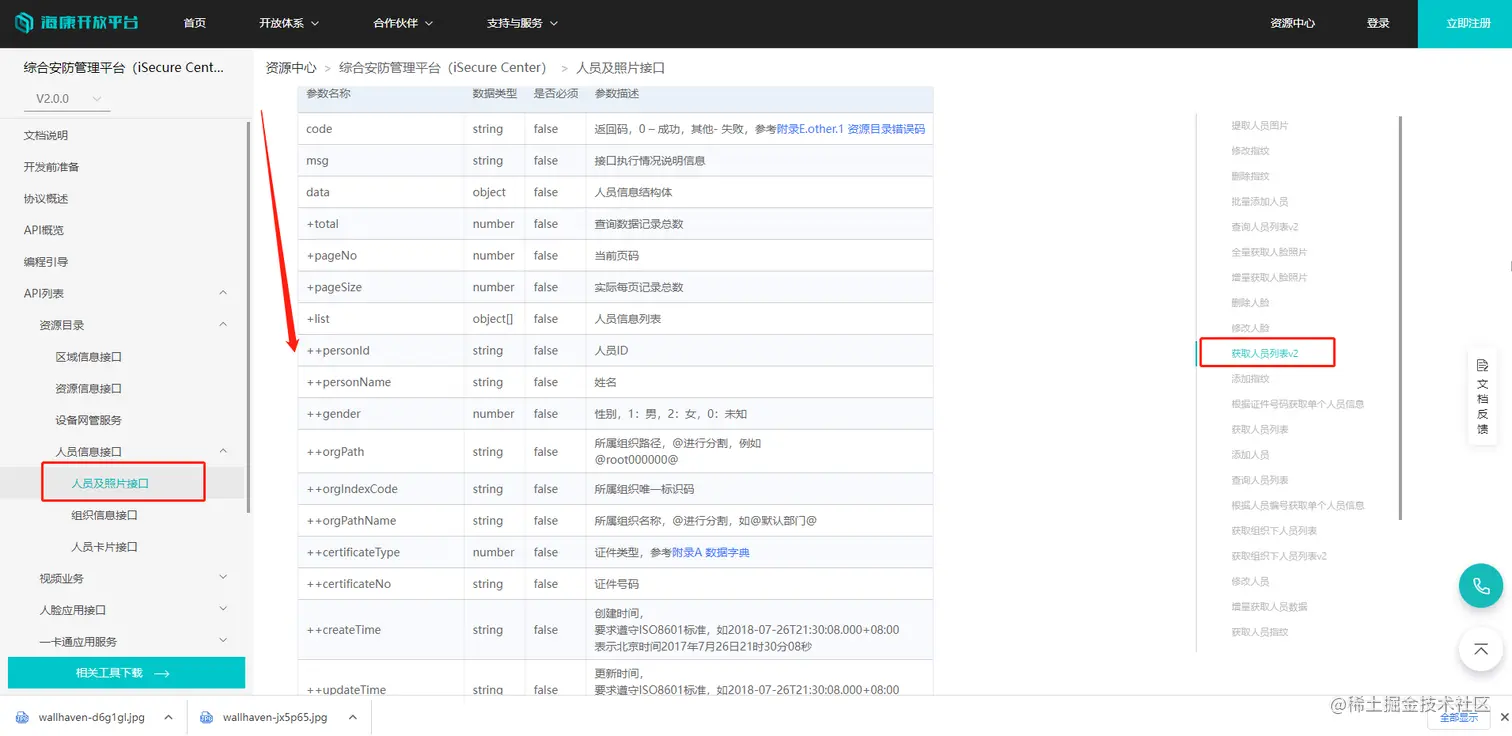Select 设备网管服务 in the sidebar
Screen dimensions: 1512x736
coord(89,420)
